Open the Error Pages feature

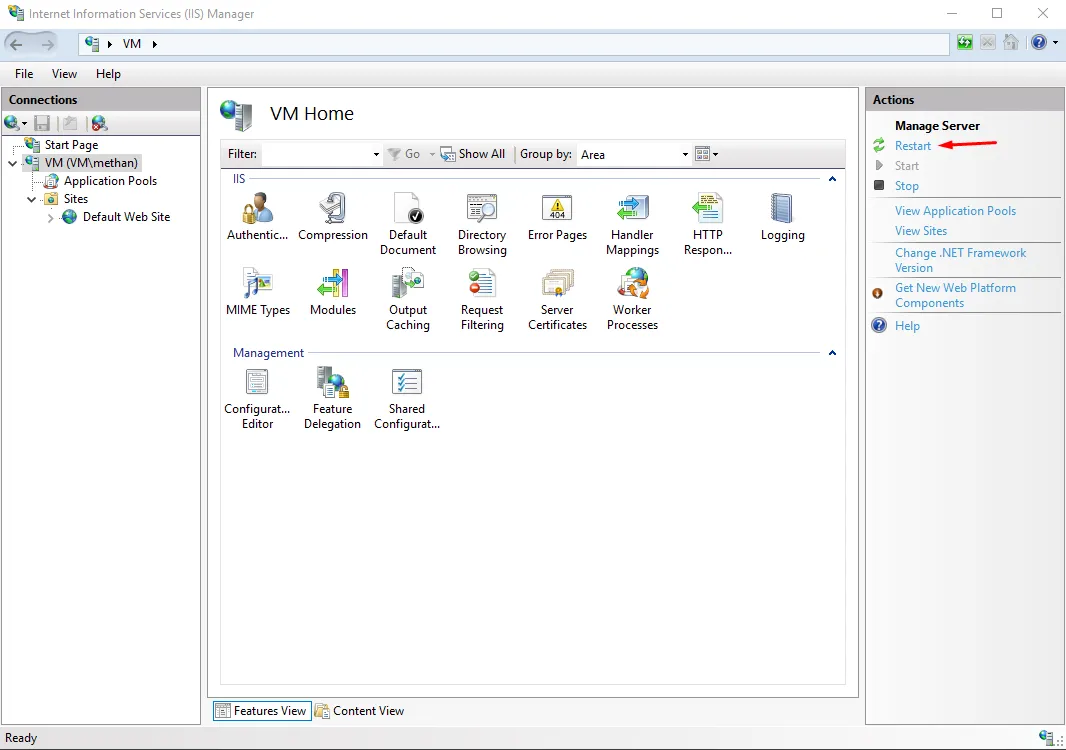click(557, 210)
